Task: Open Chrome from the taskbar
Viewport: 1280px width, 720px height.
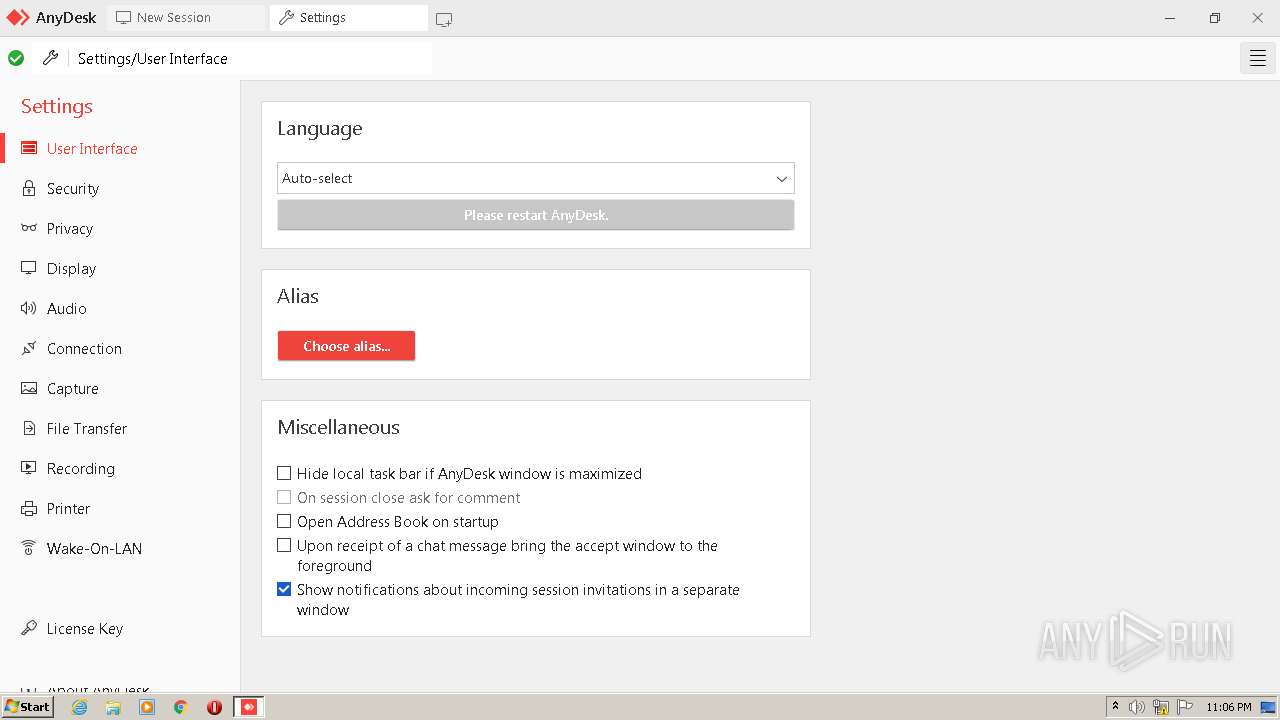Action: click(x=180, y=707)
